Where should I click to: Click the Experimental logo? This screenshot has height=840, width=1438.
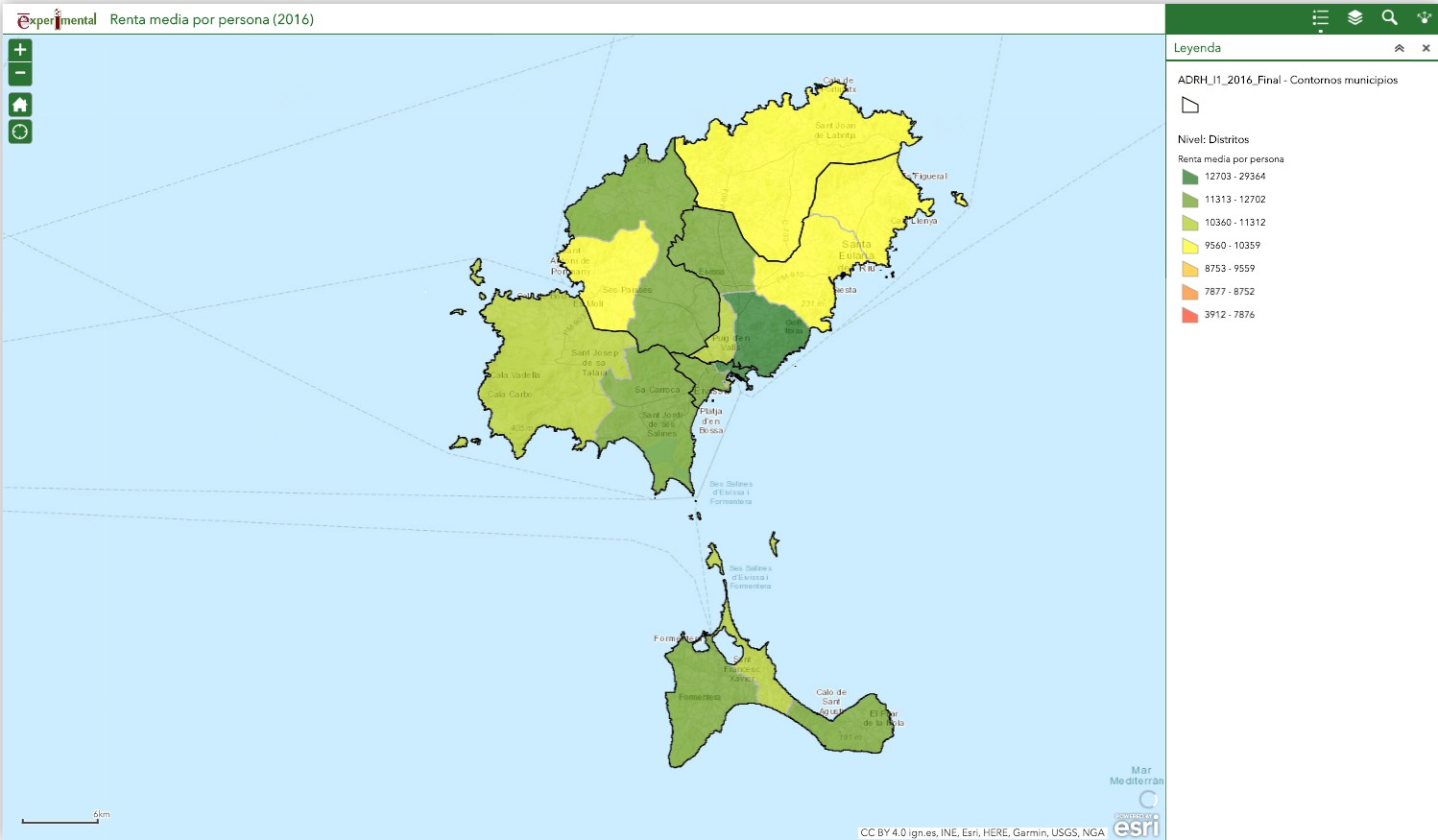57,19
